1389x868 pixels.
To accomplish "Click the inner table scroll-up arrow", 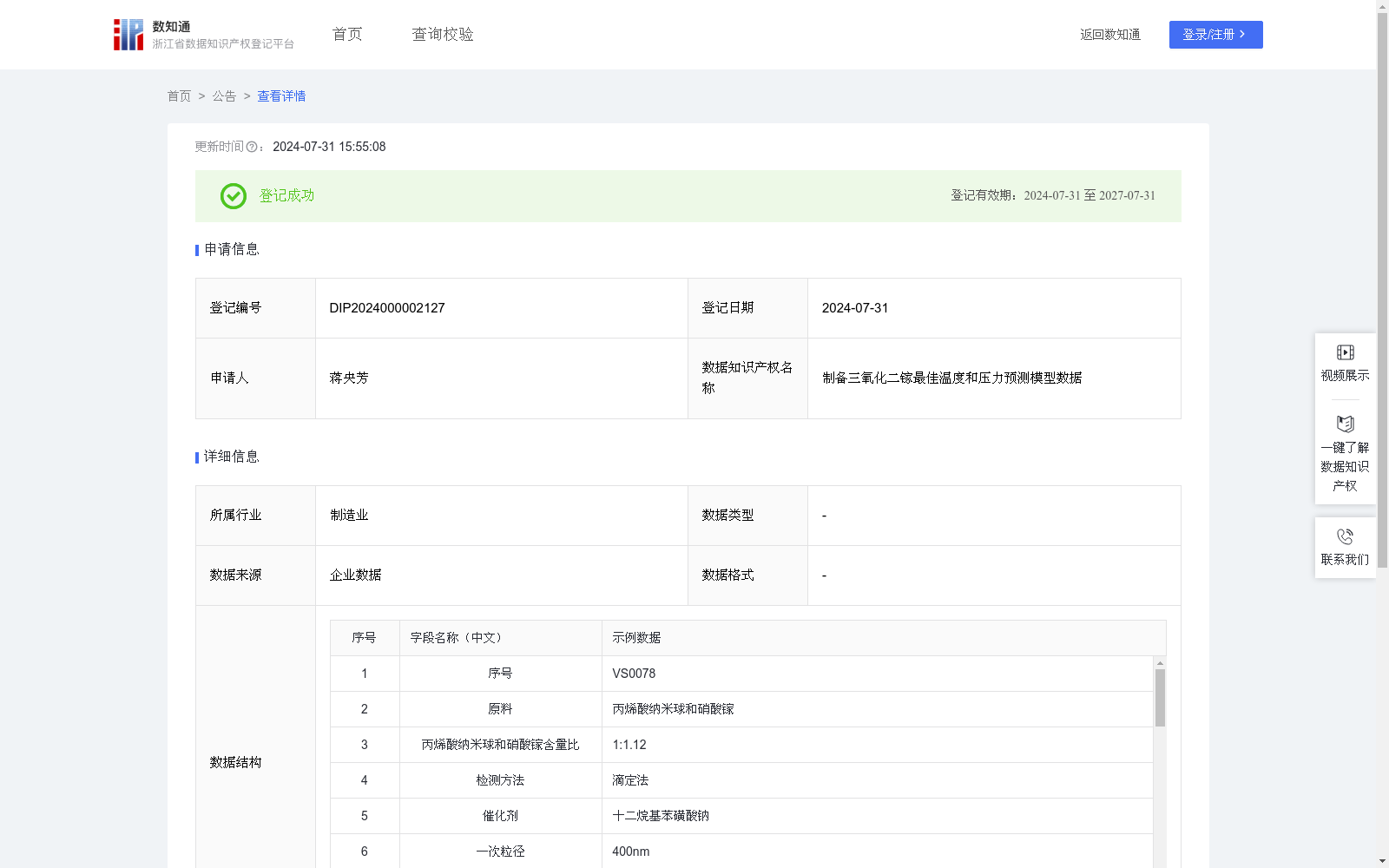I will click(x=1160, y=663).
